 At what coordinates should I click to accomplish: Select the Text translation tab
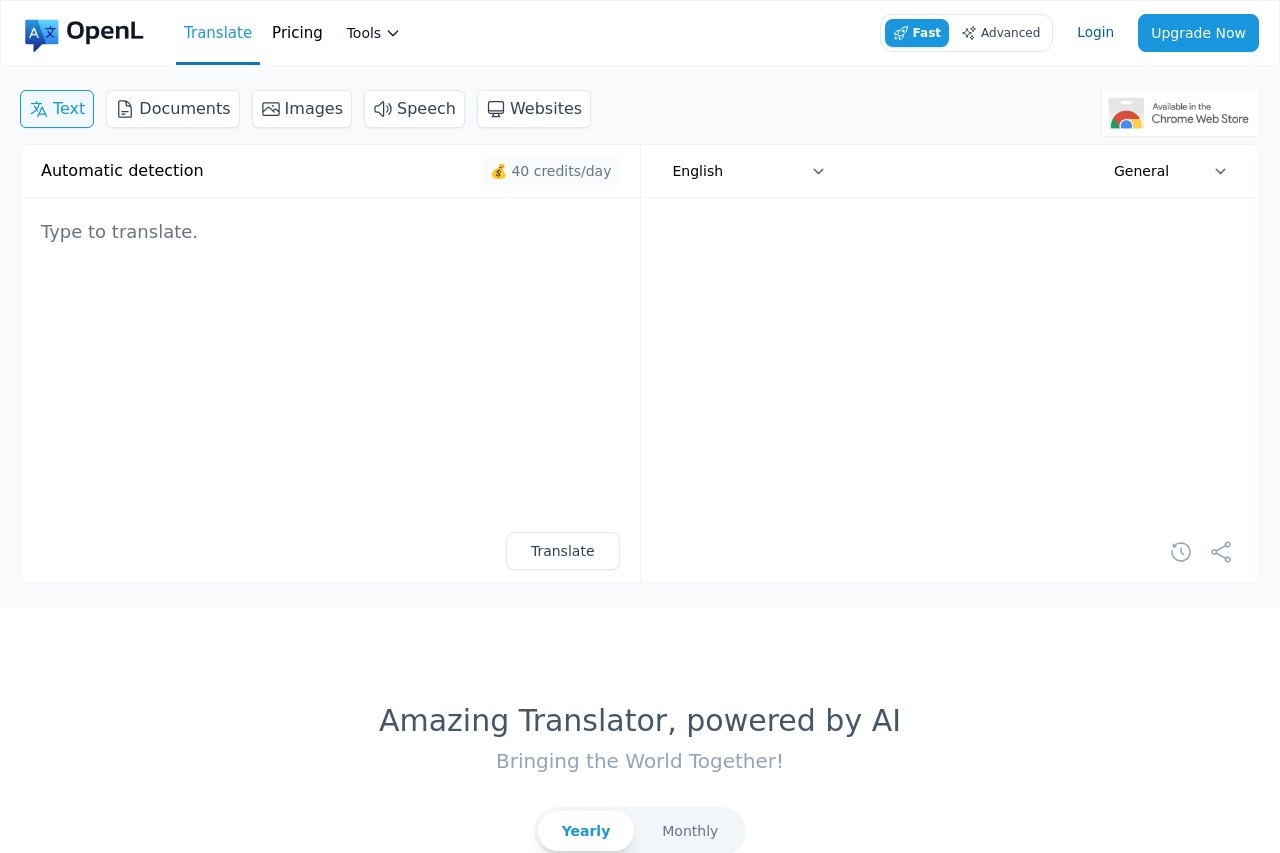tap(57, 109)
